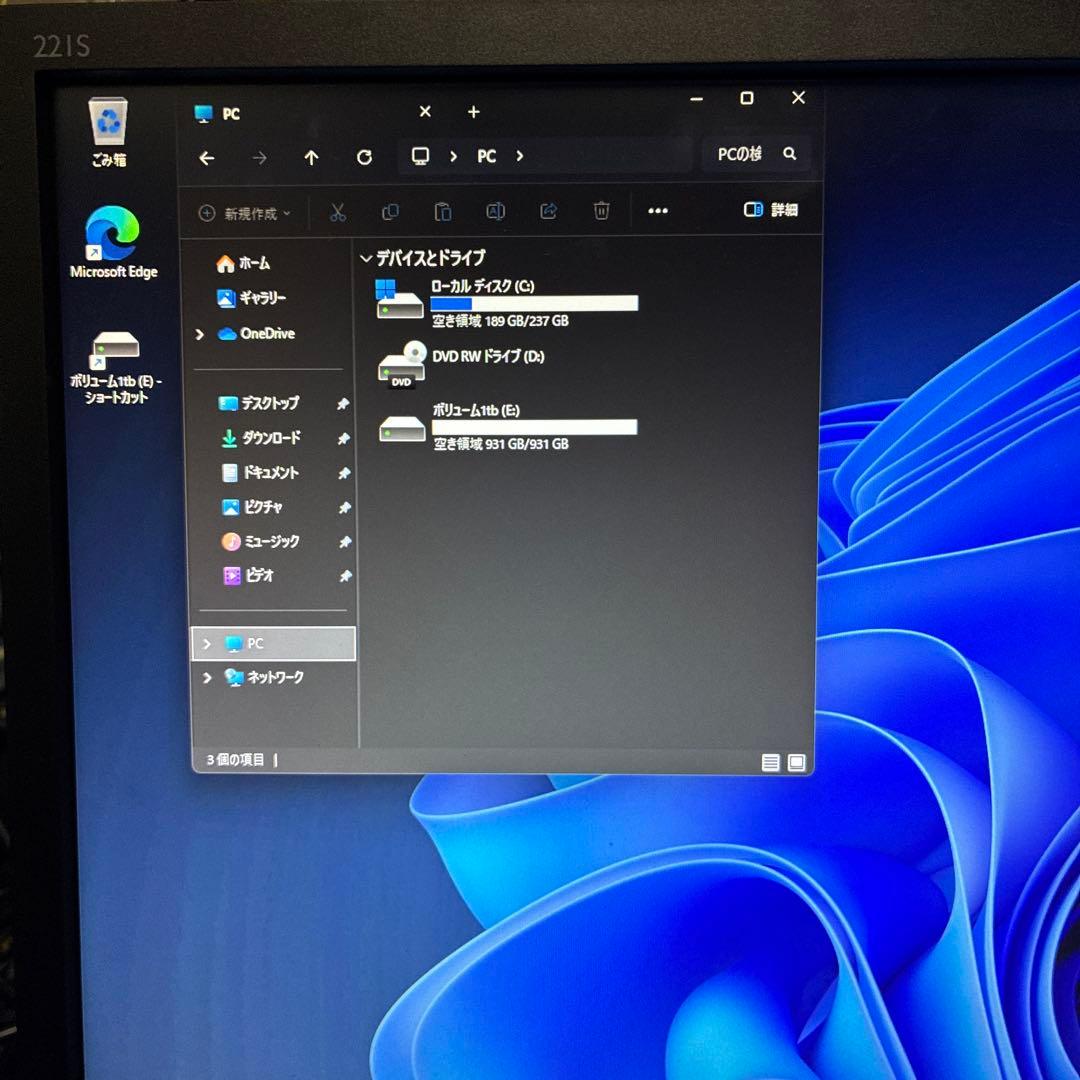
Task: Open the See more (...) toolbar menu
Action: (657, 211)
